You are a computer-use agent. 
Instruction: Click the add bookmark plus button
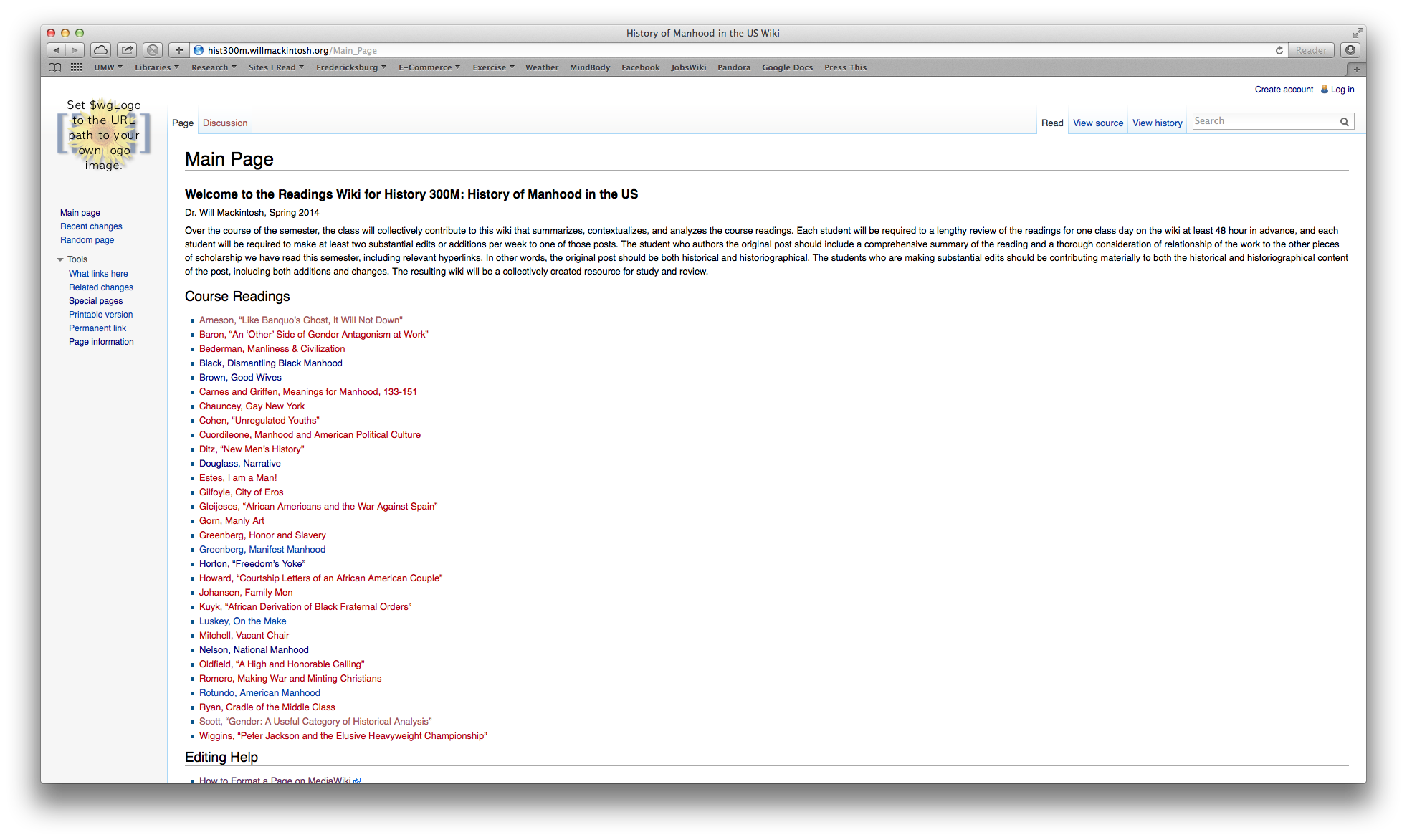click(179, 50)
